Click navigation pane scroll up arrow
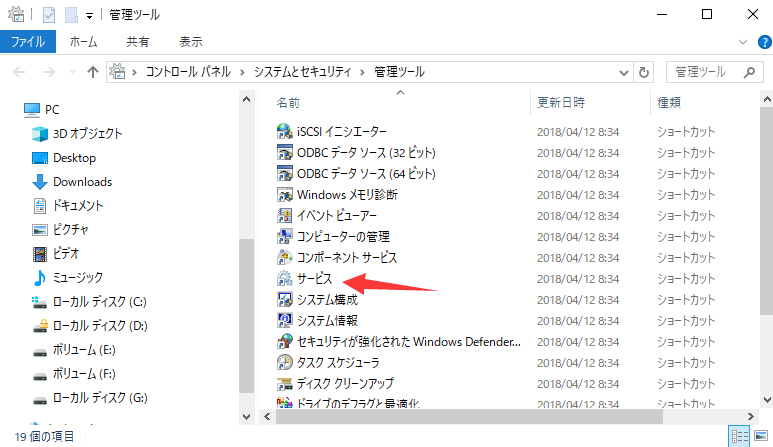The width and height of the screenshot is (773, 447). pos(246,99)
